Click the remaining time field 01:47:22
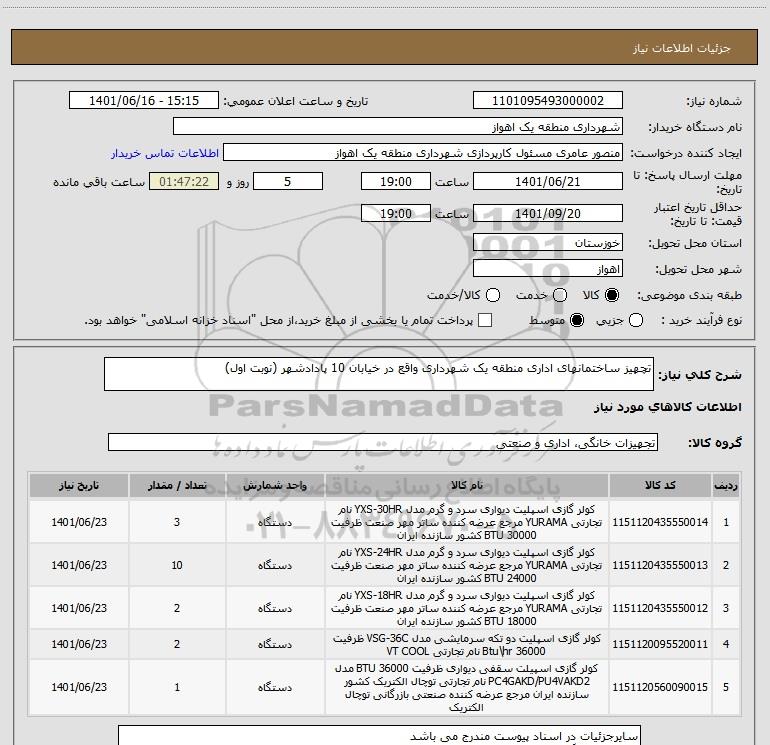770x745 pixels. (184, 182)
